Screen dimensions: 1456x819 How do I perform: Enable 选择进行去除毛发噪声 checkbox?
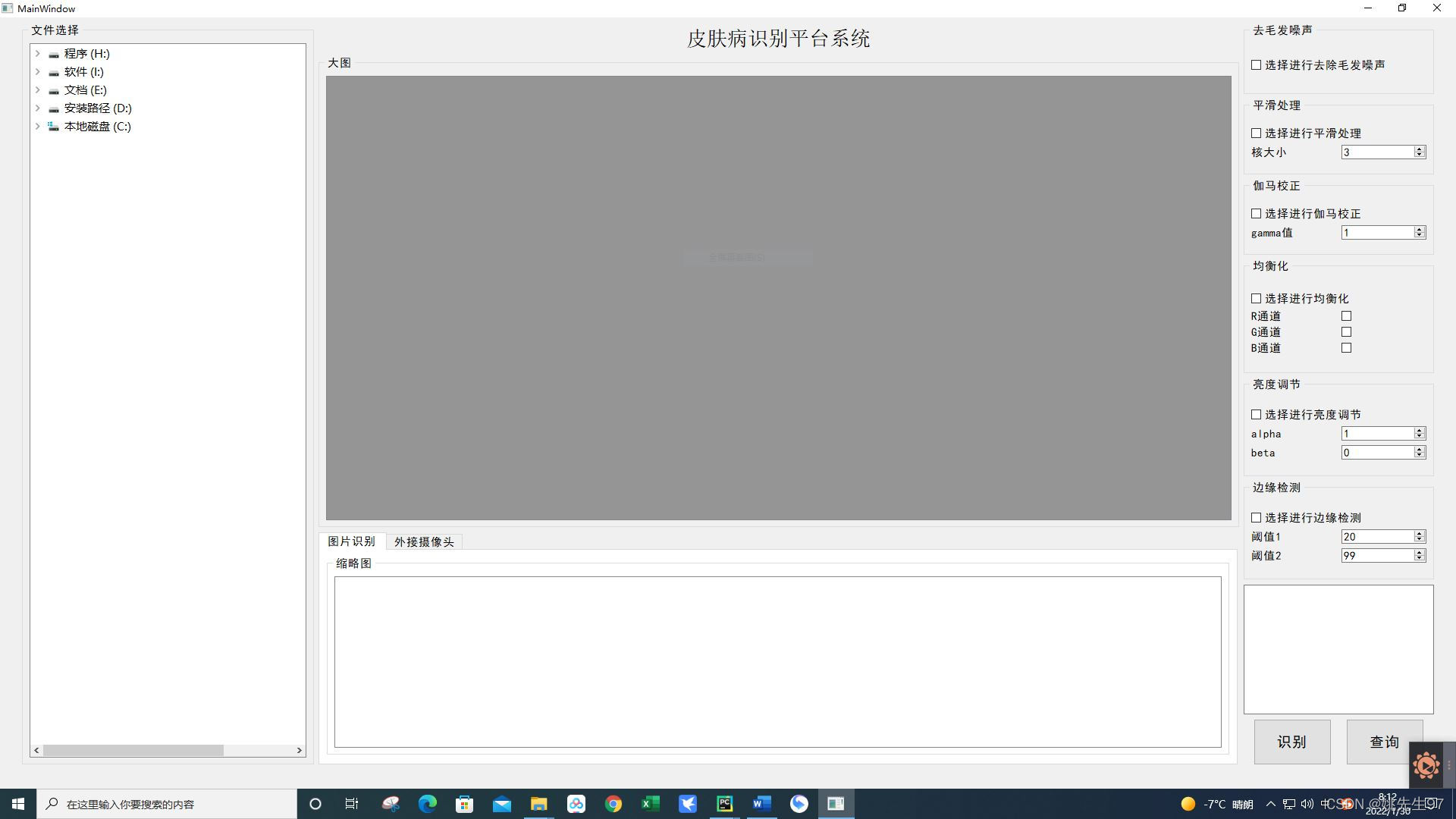coord(1256,65)
